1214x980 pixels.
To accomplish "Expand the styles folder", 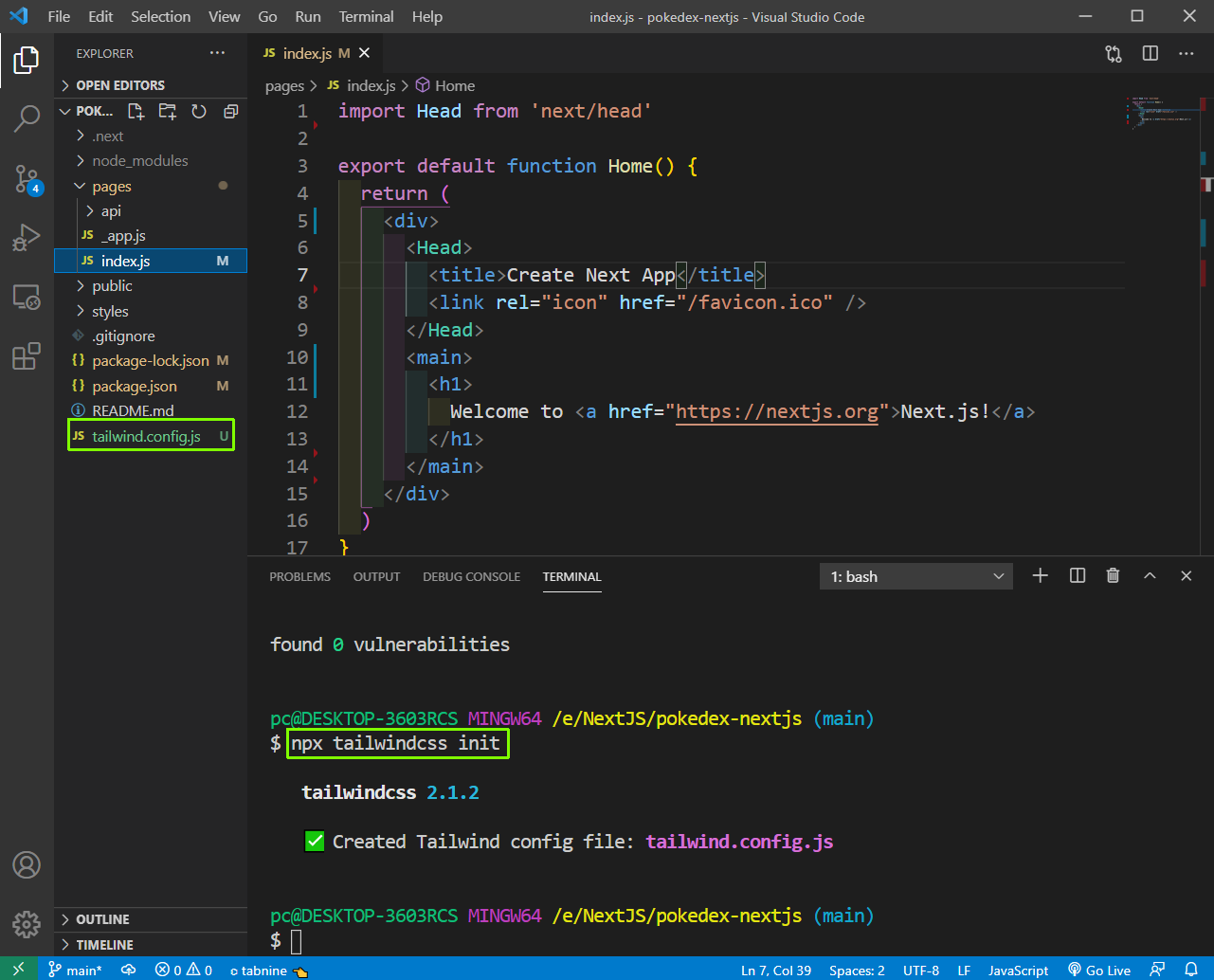I will tap(151, 311).
